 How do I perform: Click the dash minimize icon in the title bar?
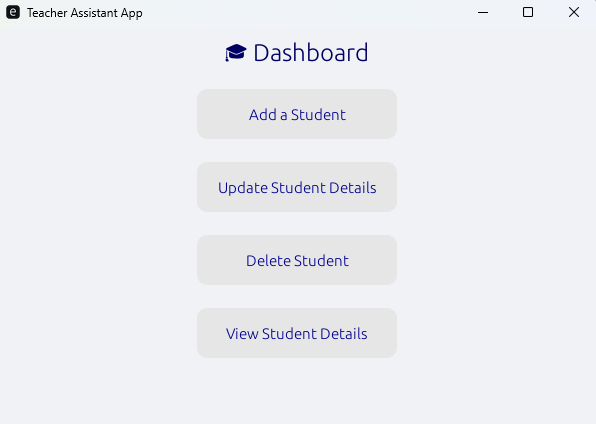click(x=483, y=12)
